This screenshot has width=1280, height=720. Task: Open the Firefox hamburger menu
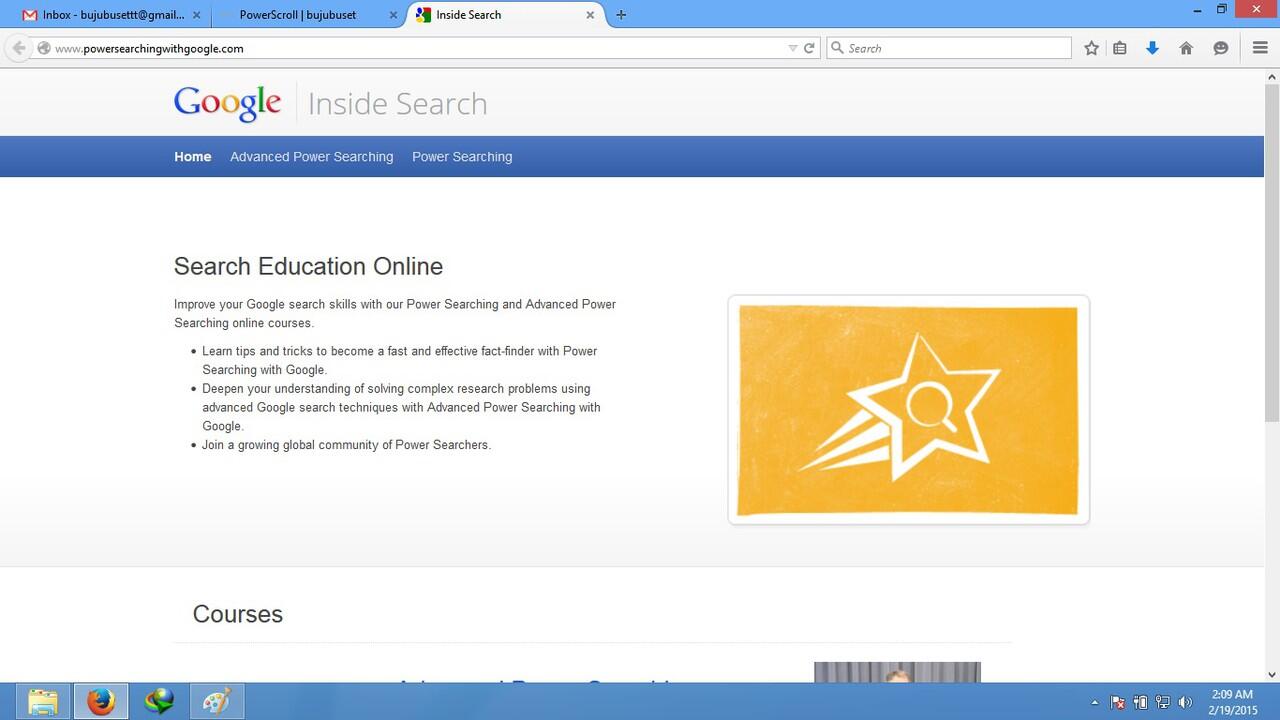(x=1260, y=48)
